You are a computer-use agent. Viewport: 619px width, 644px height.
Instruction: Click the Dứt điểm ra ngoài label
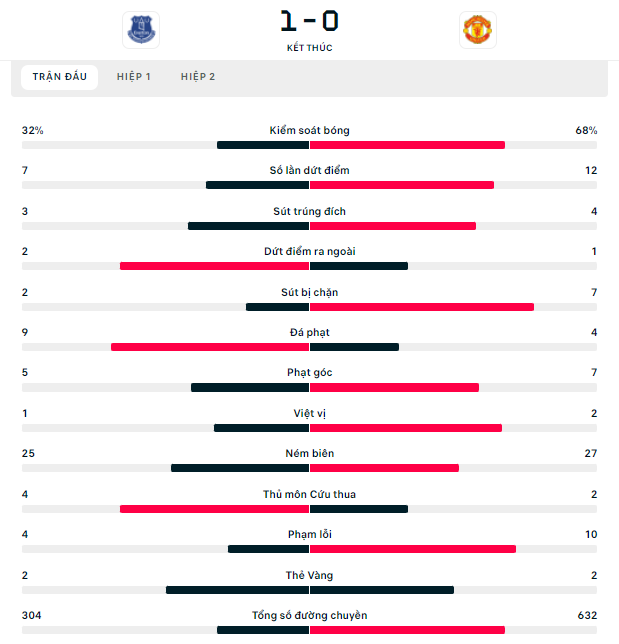click(309, 251)
